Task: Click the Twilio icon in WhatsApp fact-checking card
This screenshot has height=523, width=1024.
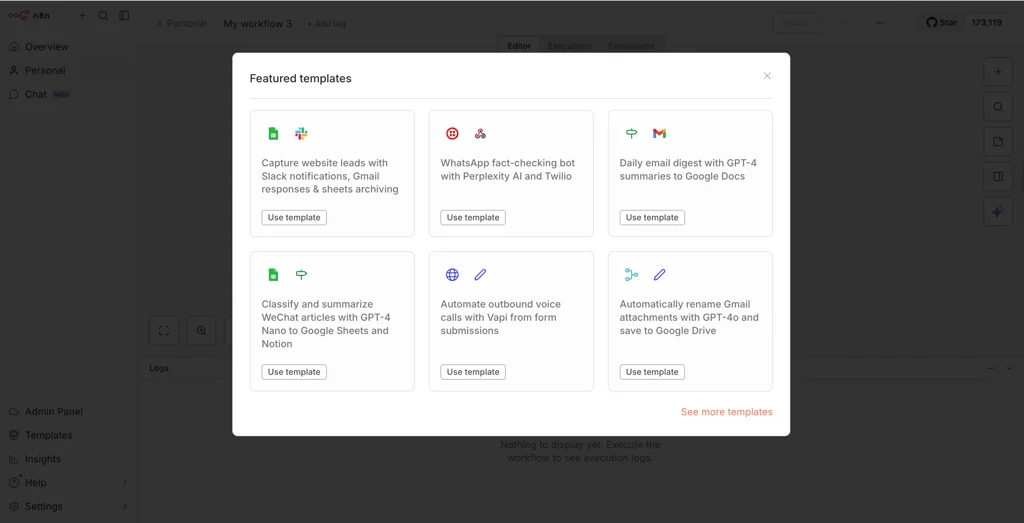Action: [x=452, y=134]
